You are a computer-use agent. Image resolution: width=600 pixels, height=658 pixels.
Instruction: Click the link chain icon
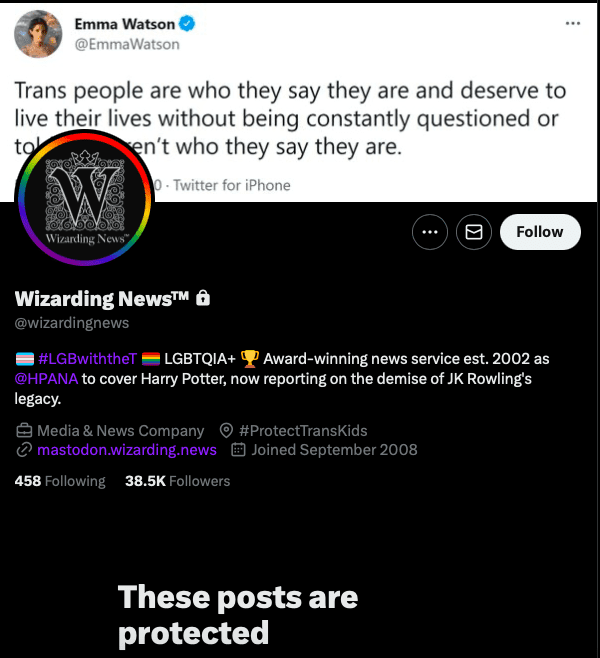(24, 450)
